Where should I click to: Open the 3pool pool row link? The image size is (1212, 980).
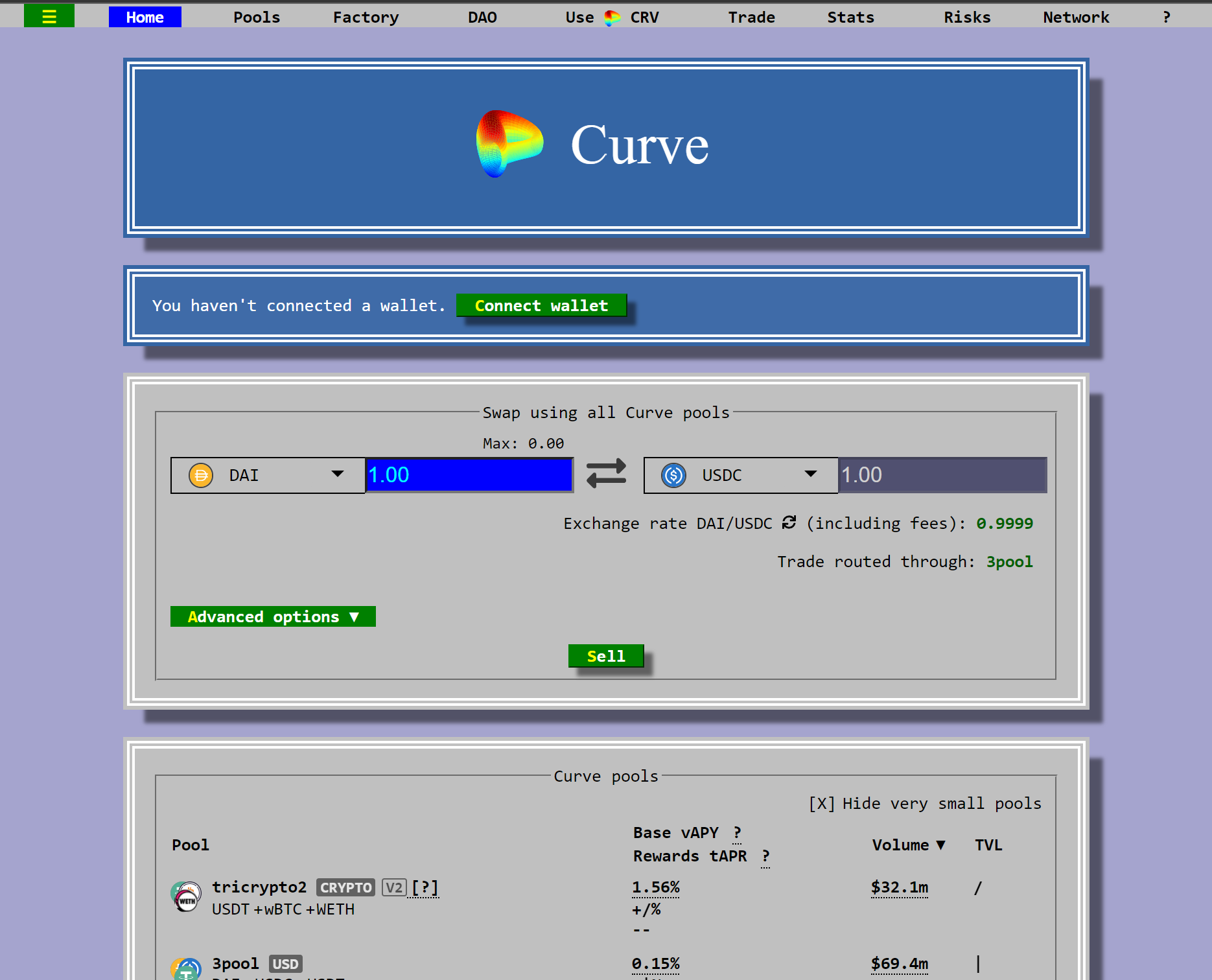(235, 964)
